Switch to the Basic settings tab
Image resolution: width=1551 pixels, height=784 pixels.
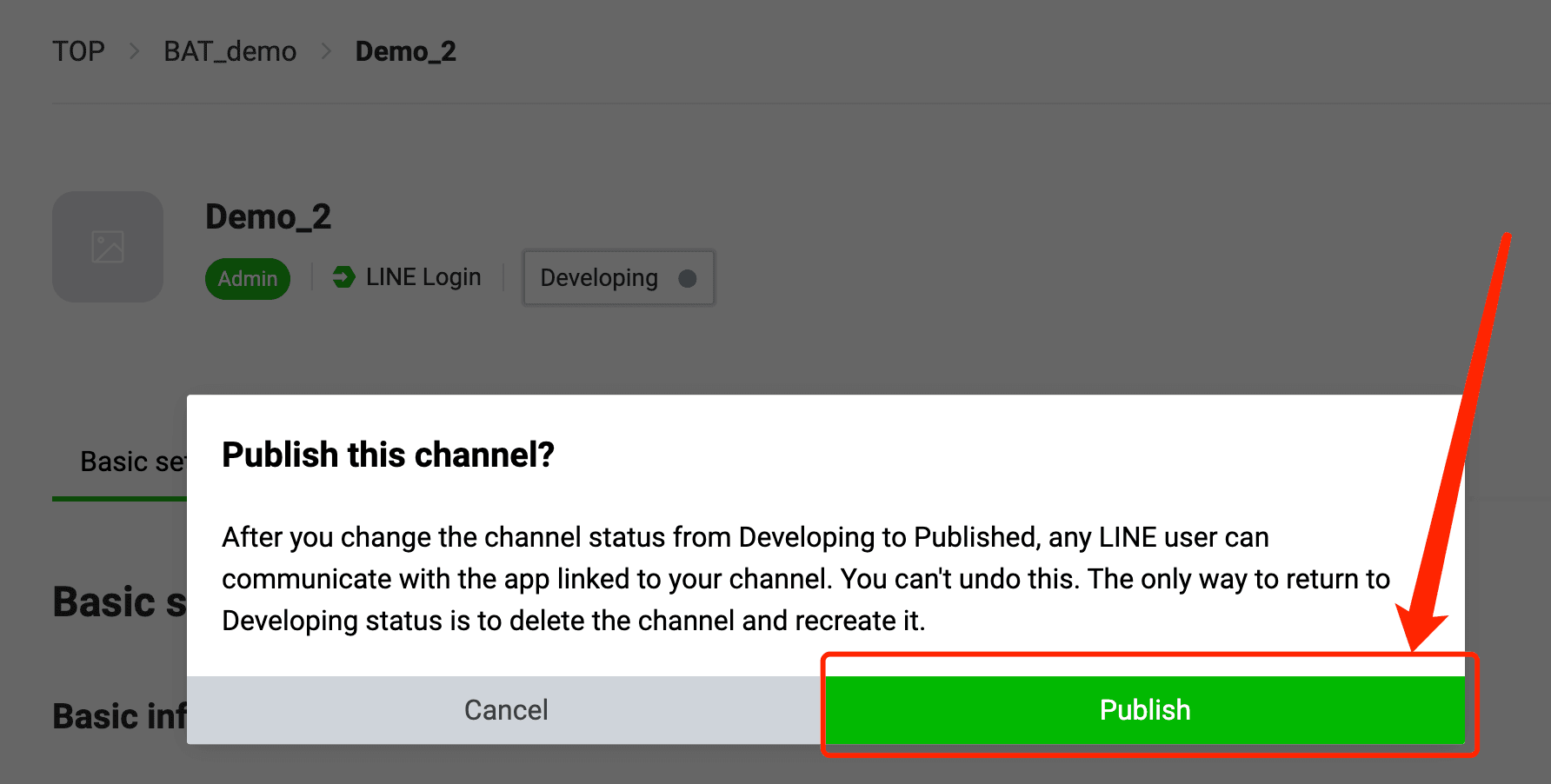point(130,462)
